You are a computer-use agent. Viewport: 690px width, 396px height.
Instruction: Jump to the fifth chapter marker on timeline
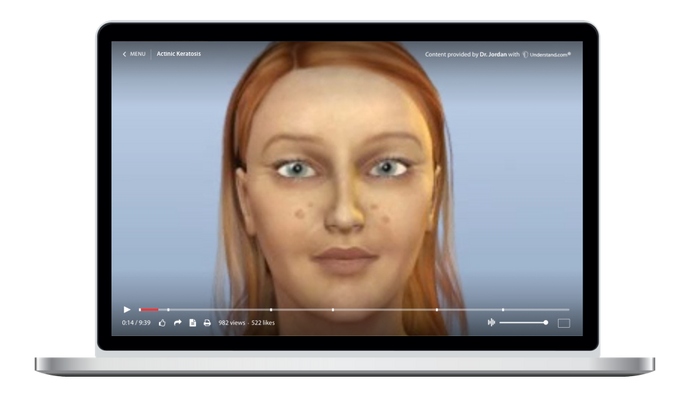pyautogui.click(x=503, y=310)
